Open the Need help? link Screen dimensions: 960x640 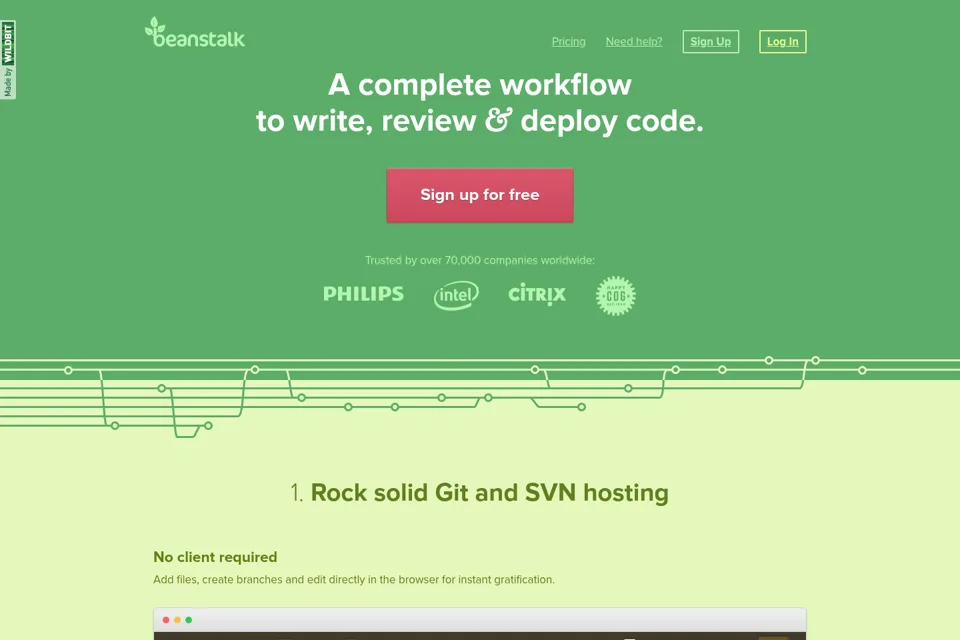point(634,42)
